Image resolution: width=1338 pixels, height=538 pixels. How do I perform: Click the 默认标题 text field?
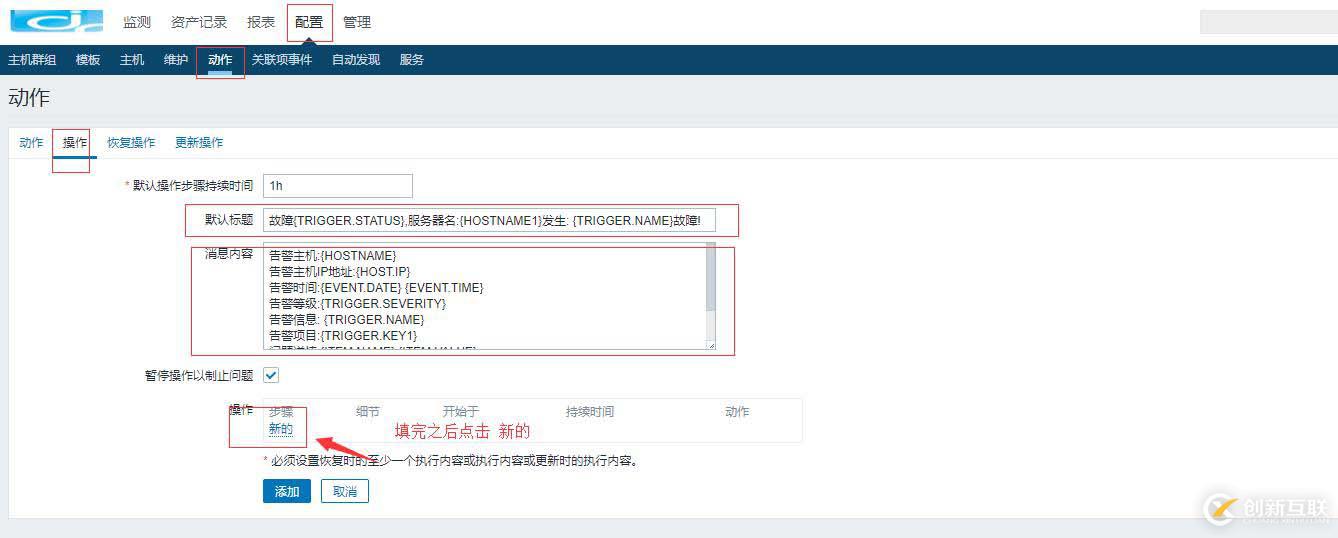click(490, 220)
